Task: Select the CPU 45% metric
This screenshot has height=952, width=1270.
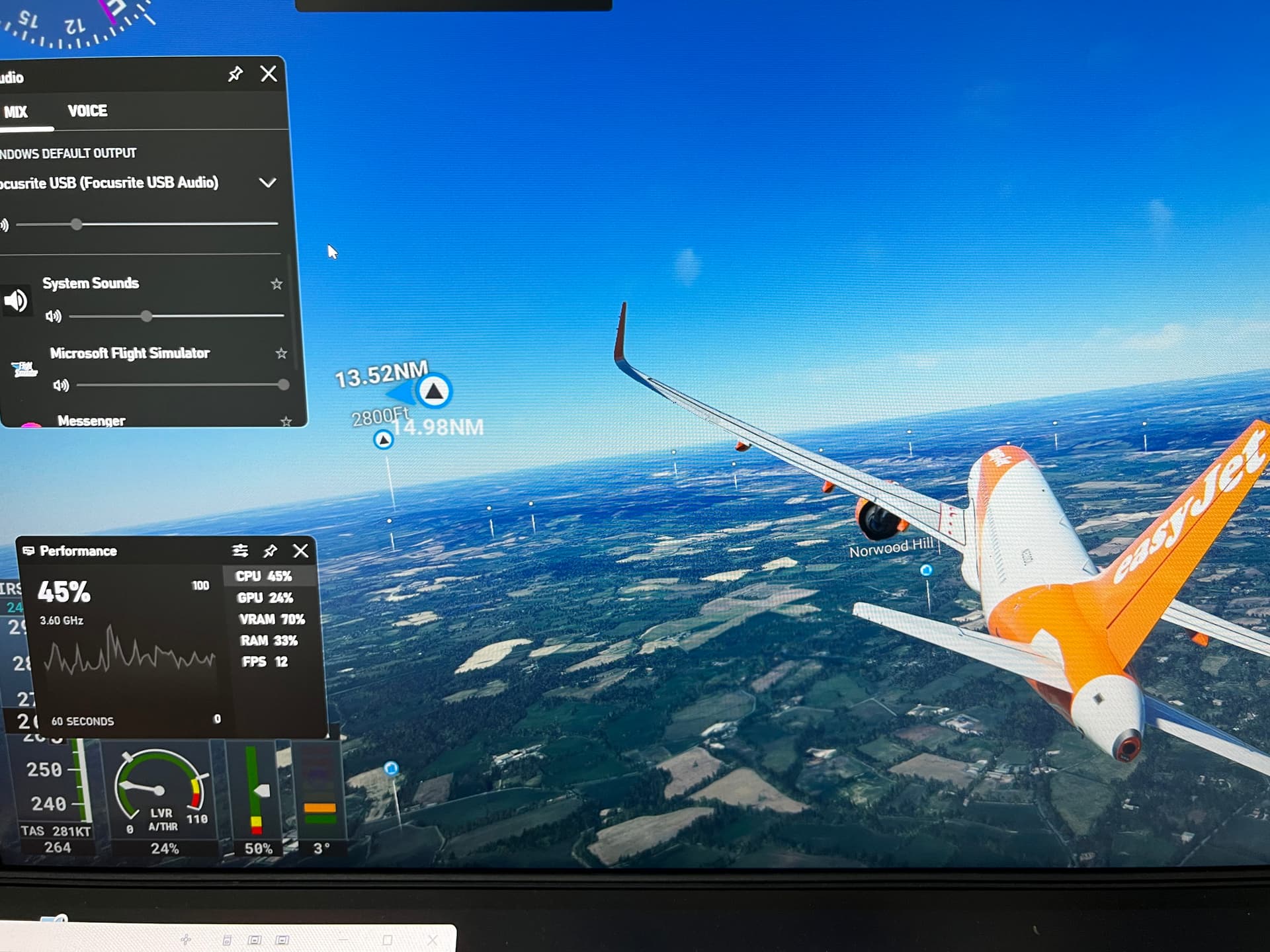Action: pyautogui.click(x=264, y=576)
